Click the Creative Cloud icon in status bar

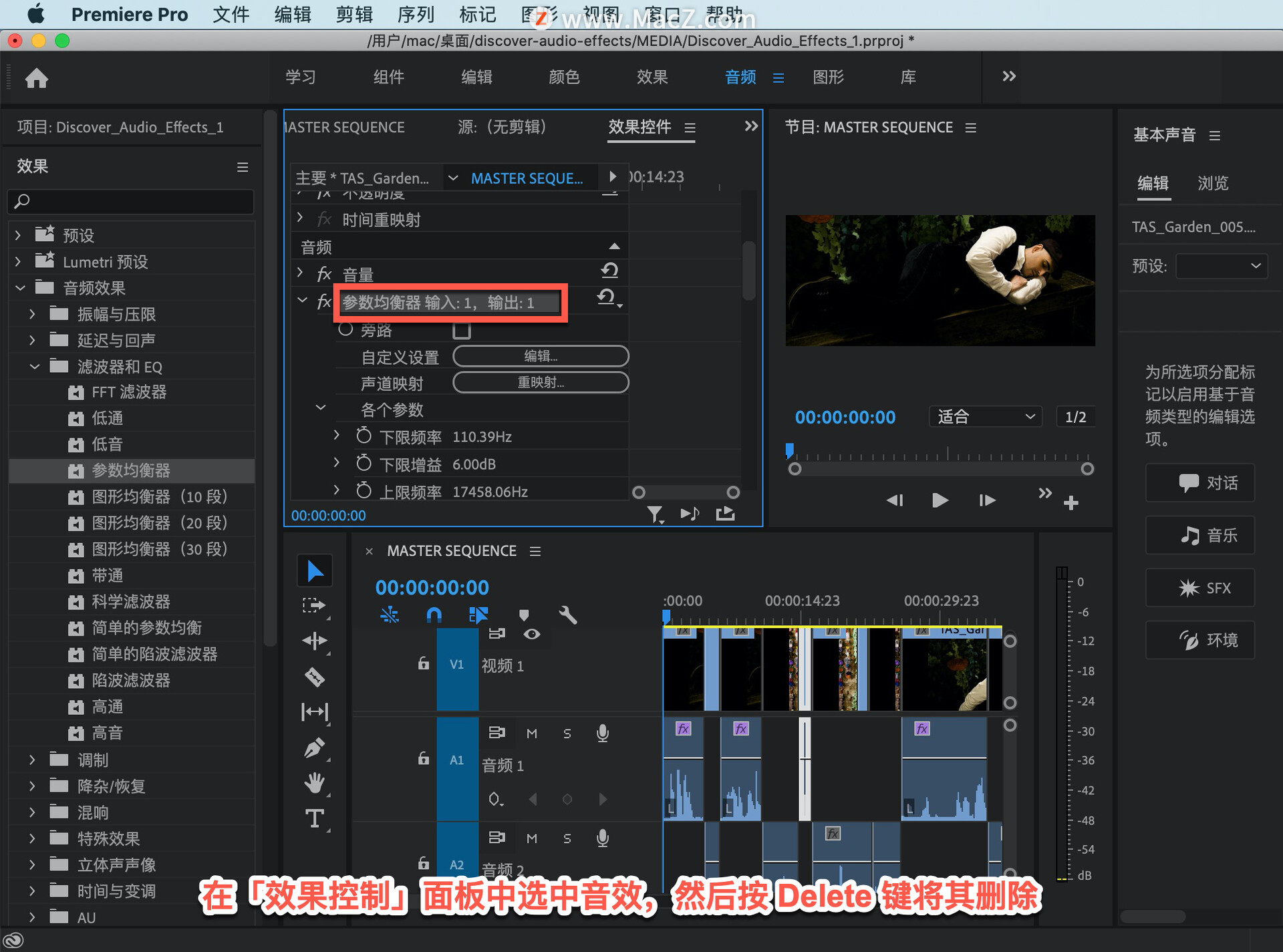coord(13,941)
